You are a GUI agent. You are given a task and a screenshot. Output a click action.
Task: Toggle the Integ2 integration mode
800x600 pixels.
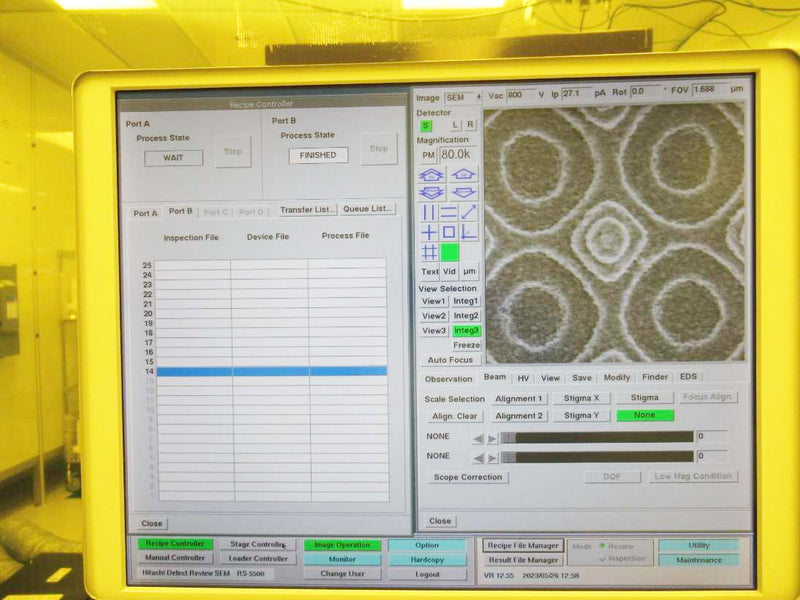[466, 316]
